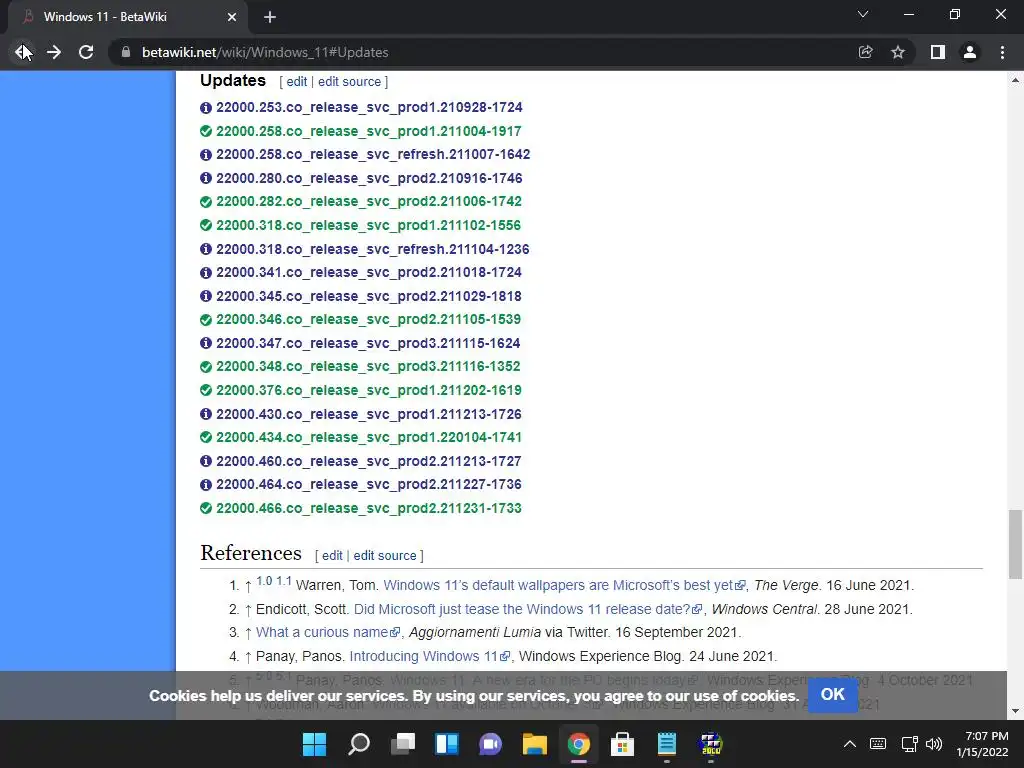Open build 22000.253.co_release_svc_prod1.210928-1724
The image size is (1024, 768).
pos(369,107)
